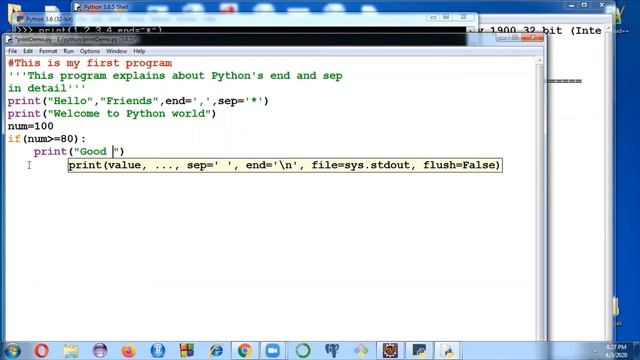
Task: Click the Windows Start button
Action: (12, 351)
